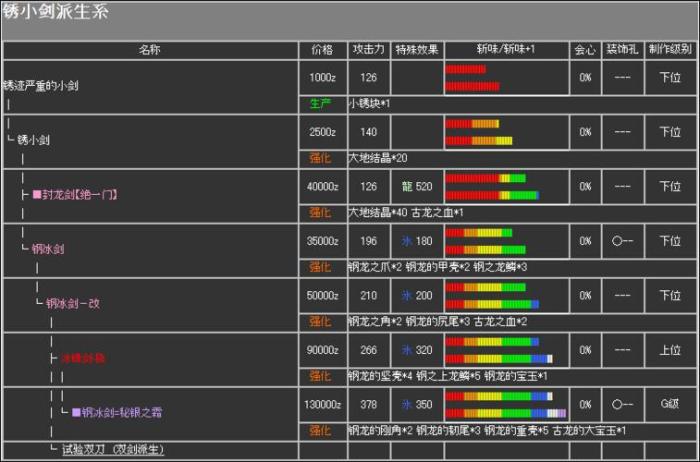Click the 龍 520 special effect cell
The image size is (700, 462).
point(417,187)
